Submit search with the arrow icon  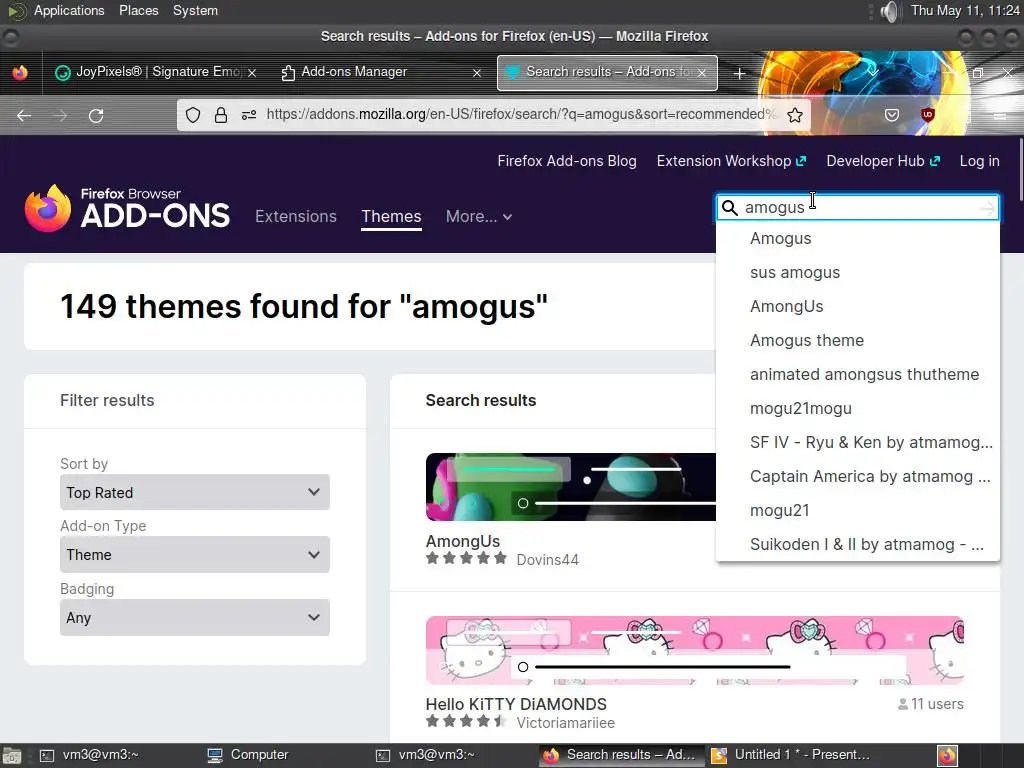point(987,208)
